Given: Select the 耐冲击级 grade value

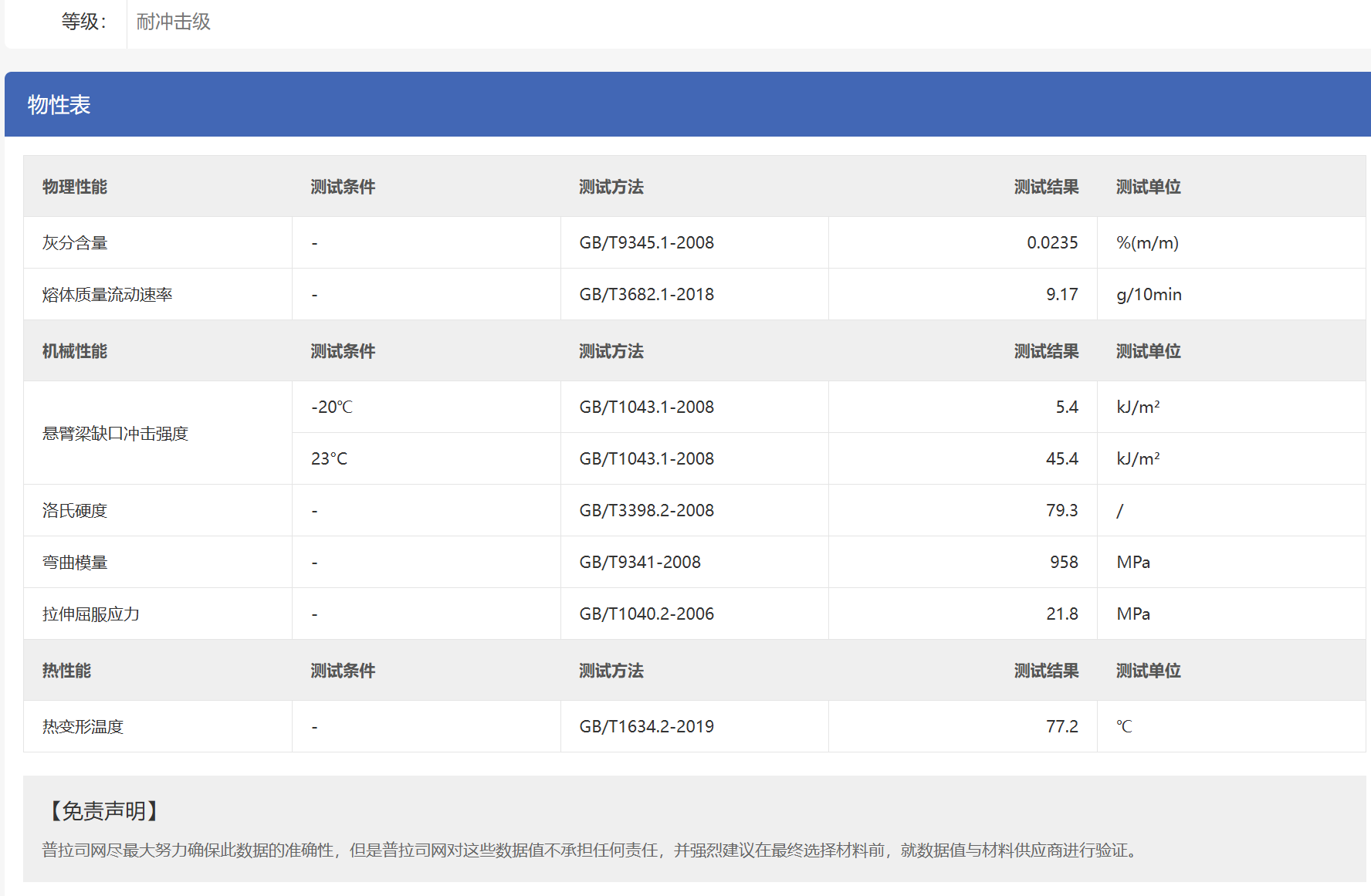Looking at the screenshot, I should (174, 22).
